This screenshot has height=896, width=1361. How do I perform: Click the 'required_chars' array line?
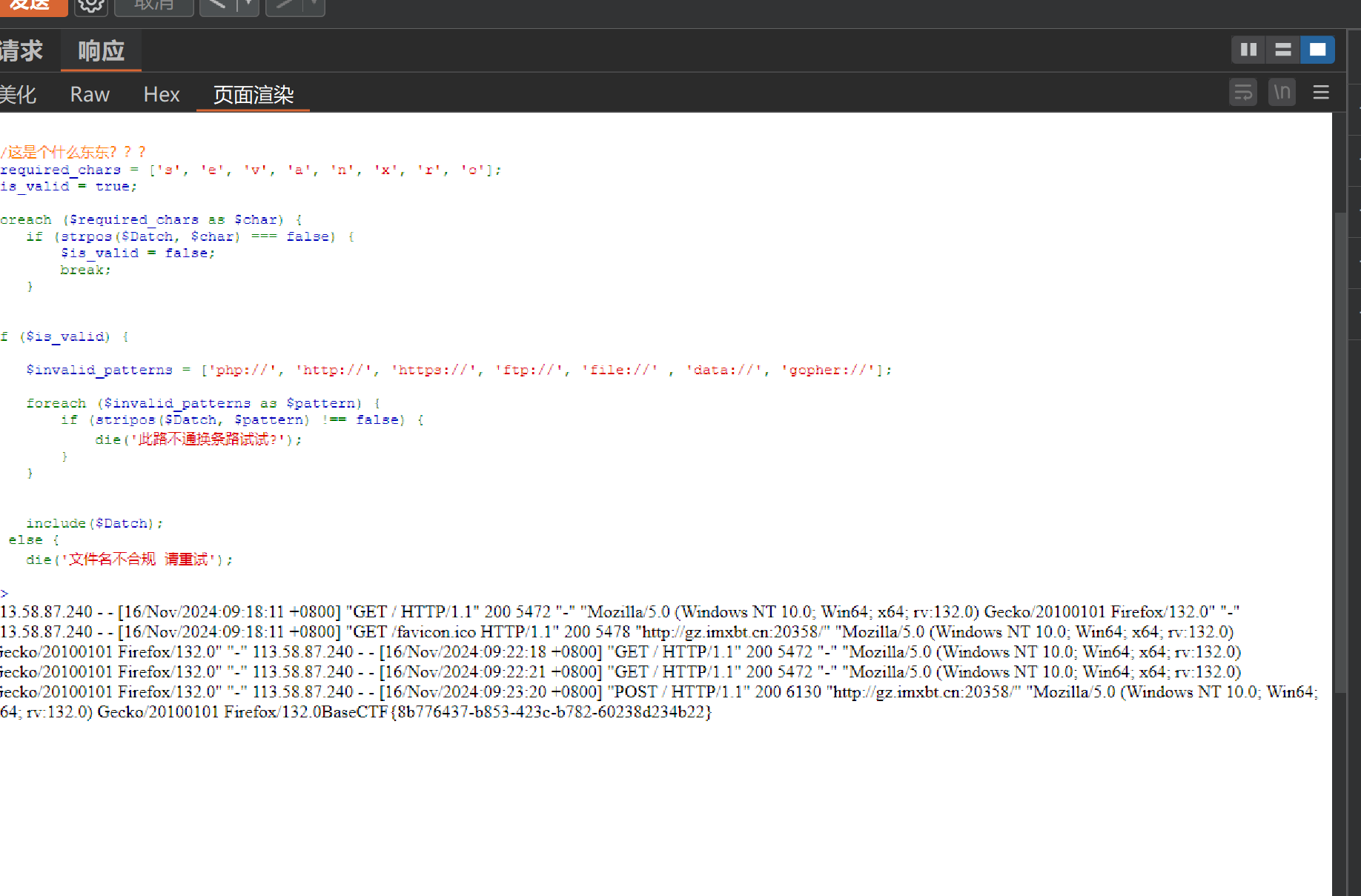tap(251, 170)
